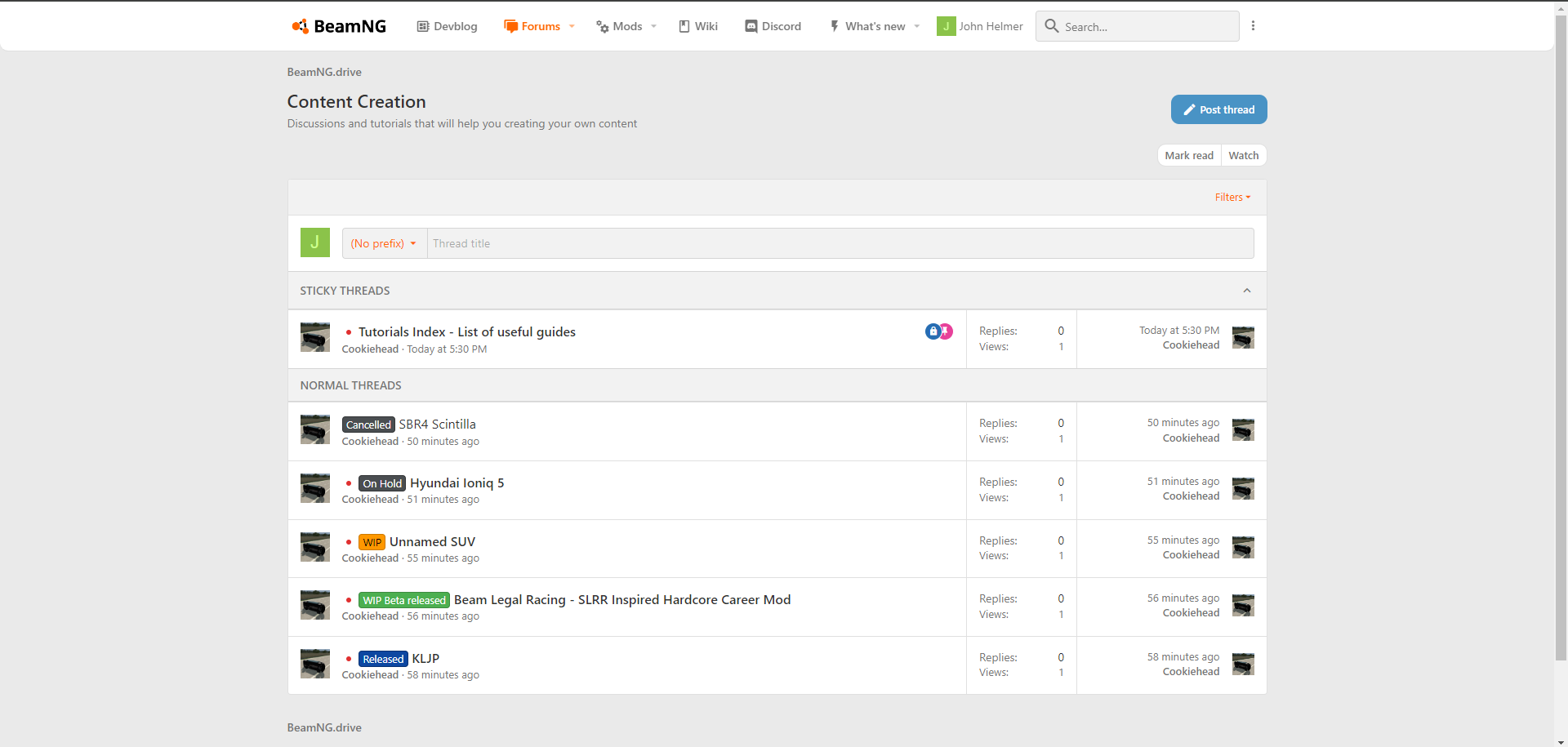
Task: Open last-poster avatar on Beam Legal Racing row
Action: coord(1243,605)
